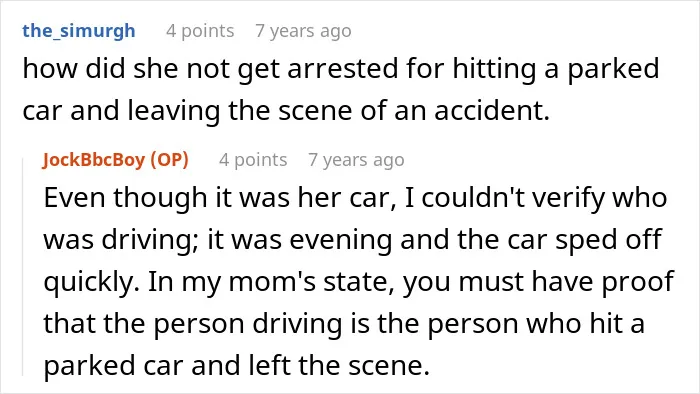Click the line "Even though it was her car"
Image resolution: width=700 pixels, height=394 pixels.
tap(355, 198)
